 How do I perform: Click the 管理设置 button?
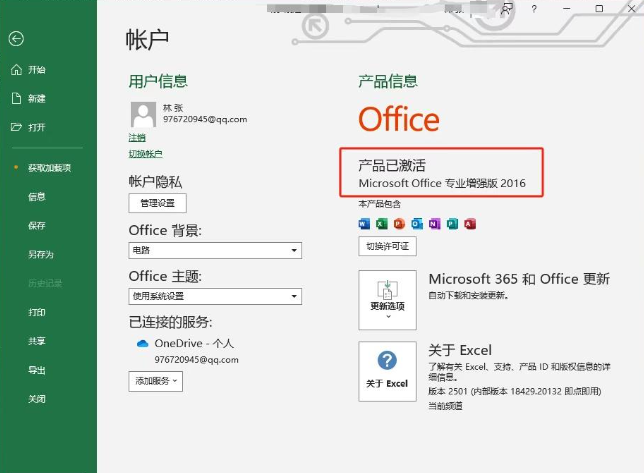157,203
